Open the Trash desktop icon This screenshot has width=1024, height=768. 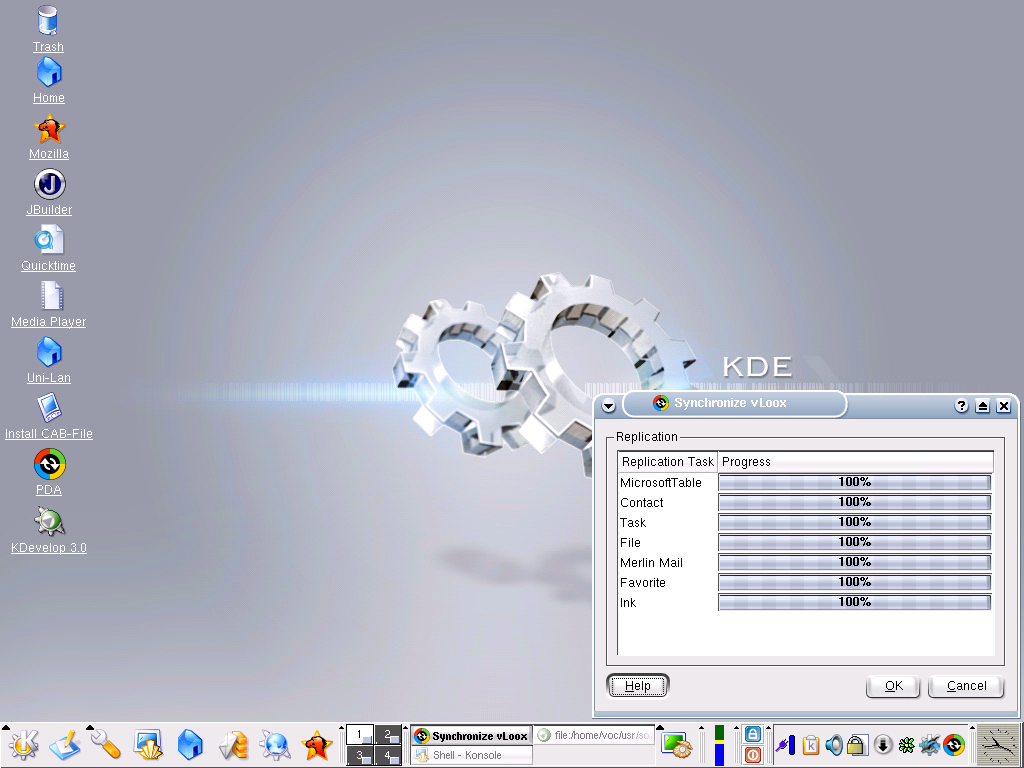point(48,29)
